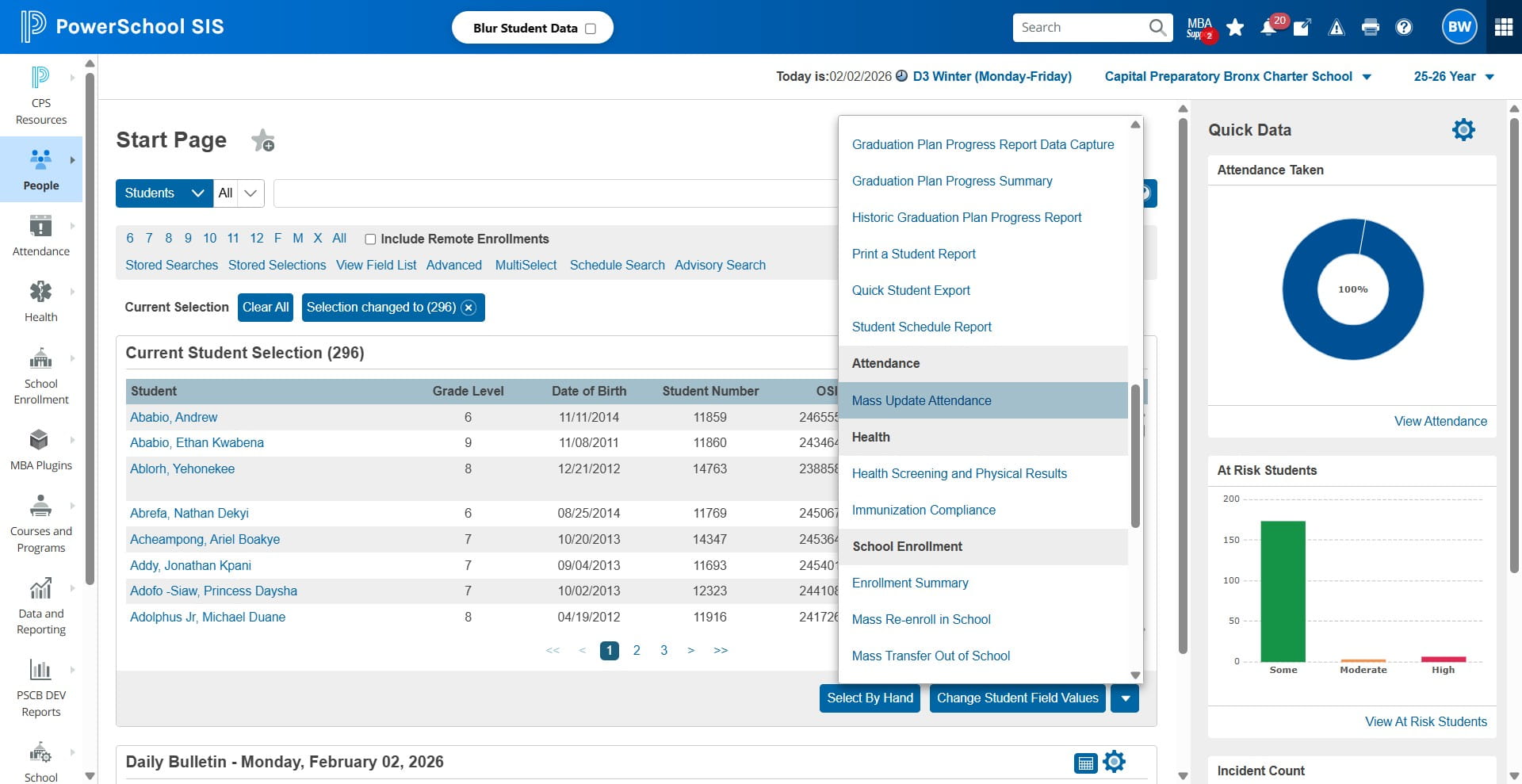Open the help question mark icon
This screenshot has width=1522, height=784.
pyautogui.click(x=1404, y=28)
